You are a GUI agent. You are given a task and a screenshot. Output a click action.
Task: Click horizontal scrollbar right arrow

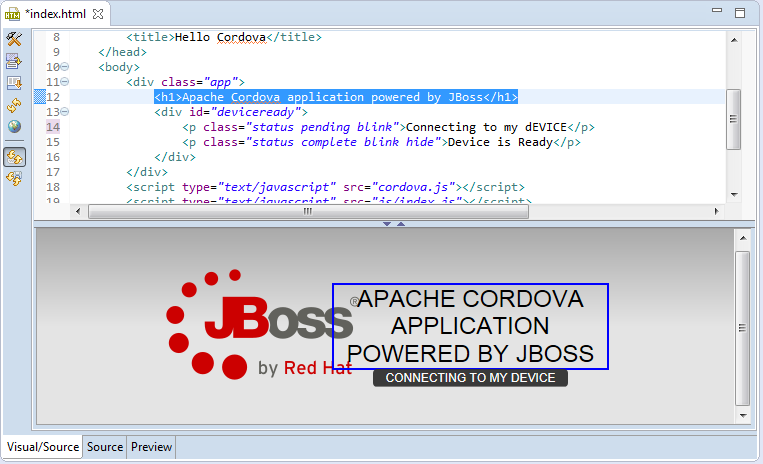716,211
